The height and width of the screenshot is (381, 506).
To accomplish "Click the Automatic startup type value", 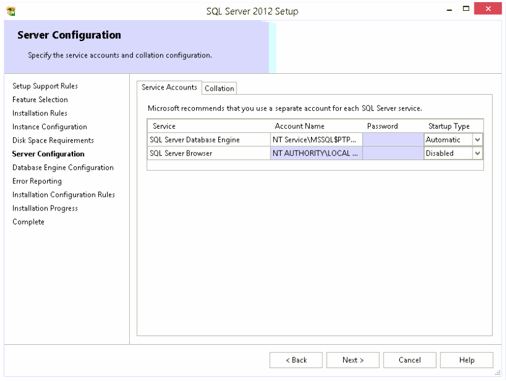I will pos(443,140).
